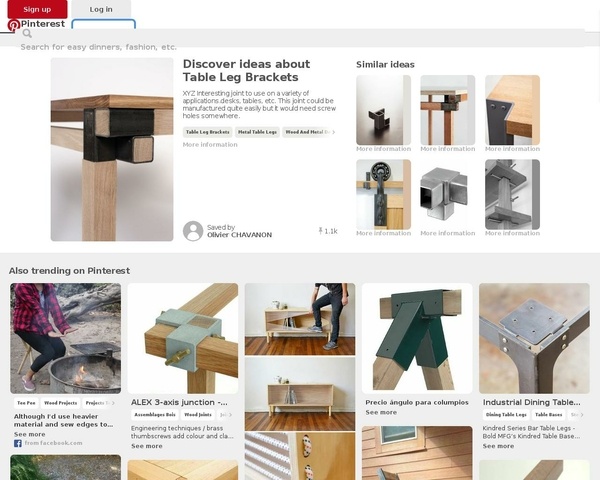The image size is (600, 480).
Task: Expand See more under Precio ángulo para columpios
Action: [x=381, y=412]
